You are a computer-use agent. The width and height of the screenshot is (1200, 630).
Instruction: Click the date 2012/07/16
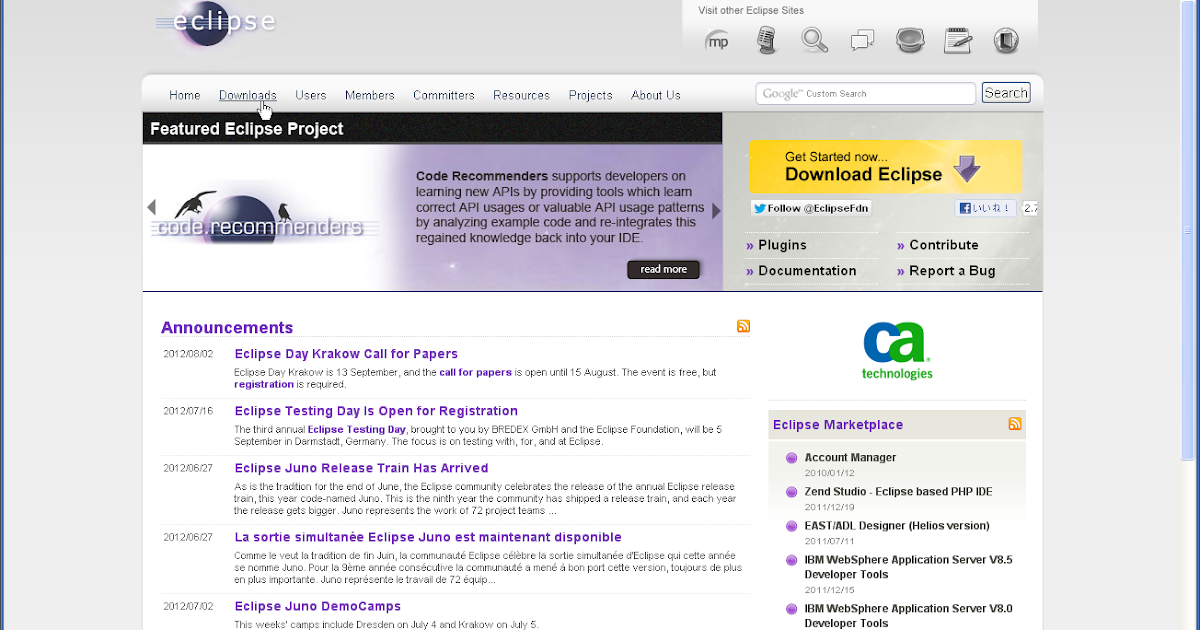pyautogui.click(x=188, y=411)
